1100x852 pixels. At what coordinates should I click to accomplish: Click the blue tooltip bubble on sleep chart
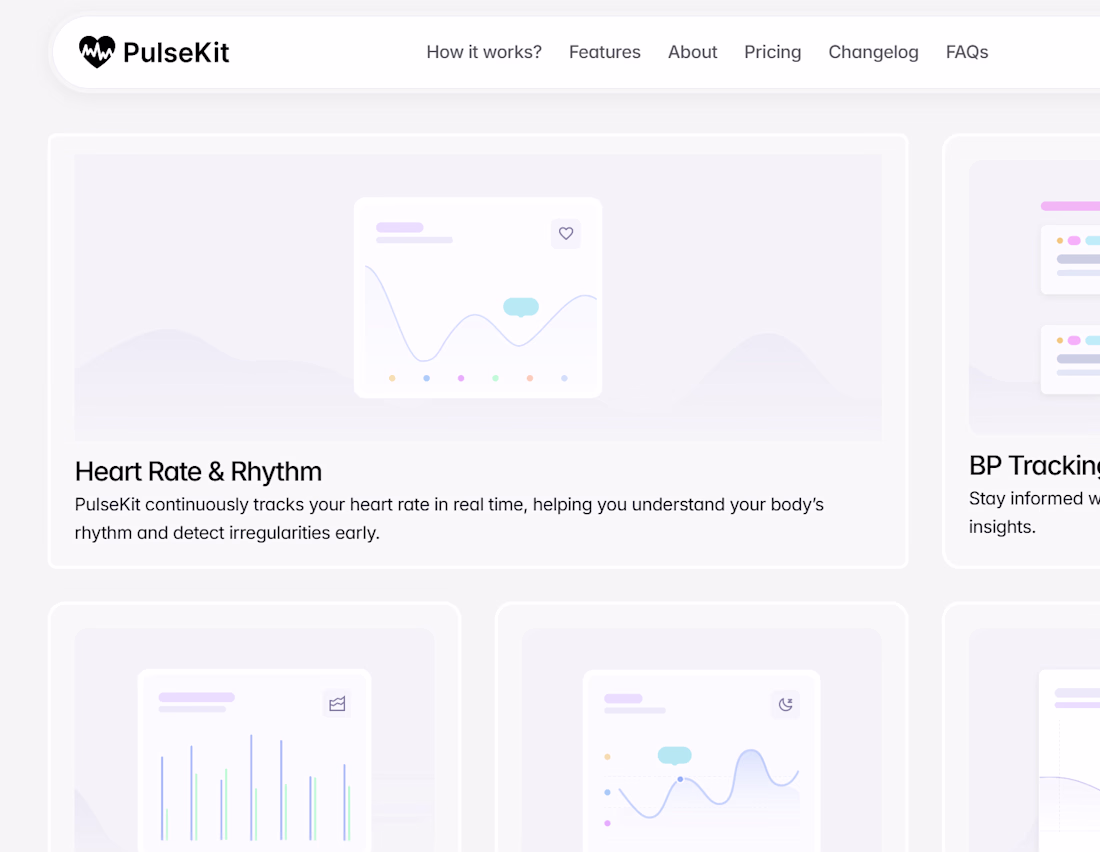coord(675,755)
